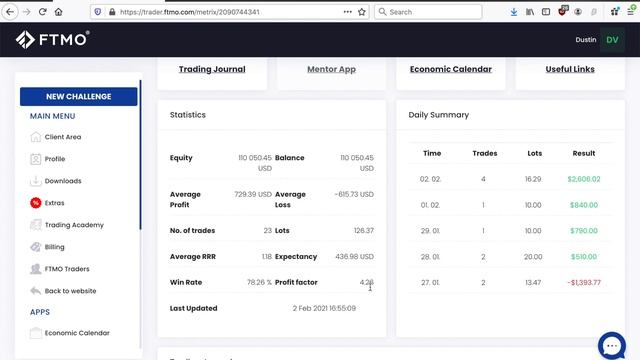Click the Billing icon
Screen dimensions: 640x360
click(x=36, y=247)
